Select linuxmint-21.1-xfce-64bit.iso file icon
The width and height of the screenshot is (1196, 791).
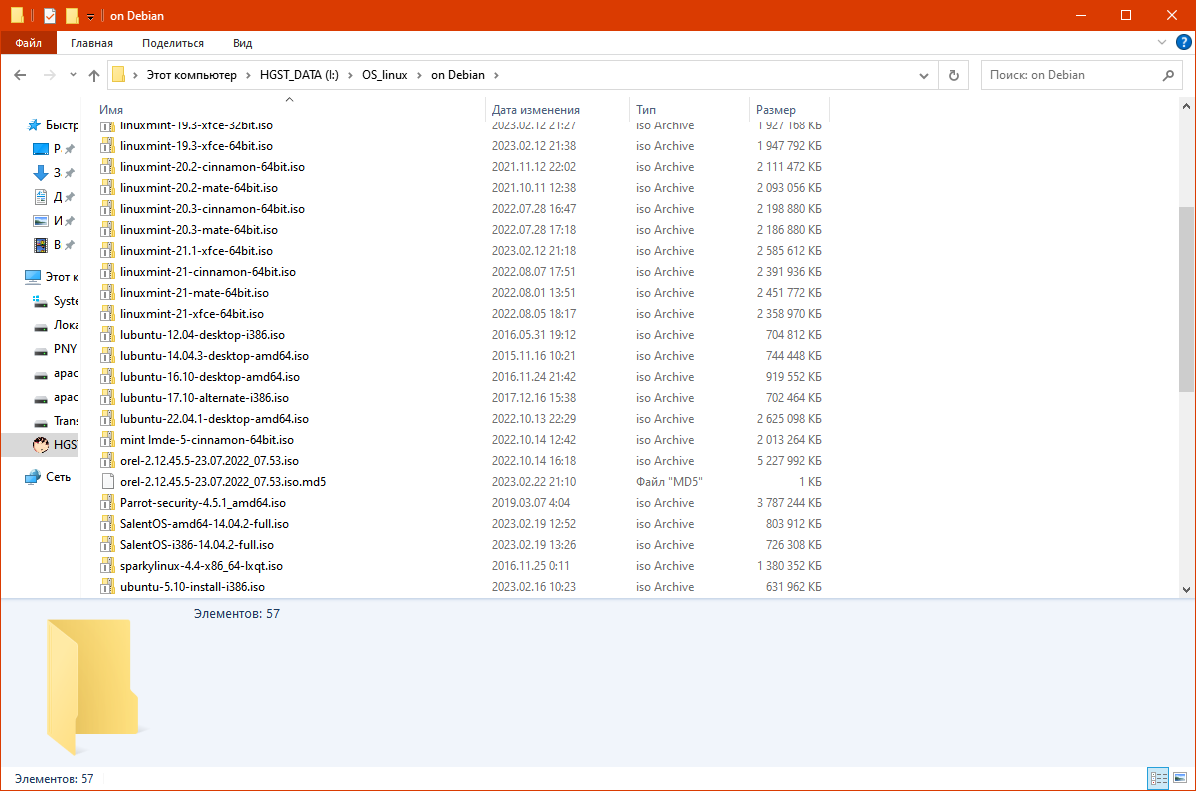click(x=108, y=250)
